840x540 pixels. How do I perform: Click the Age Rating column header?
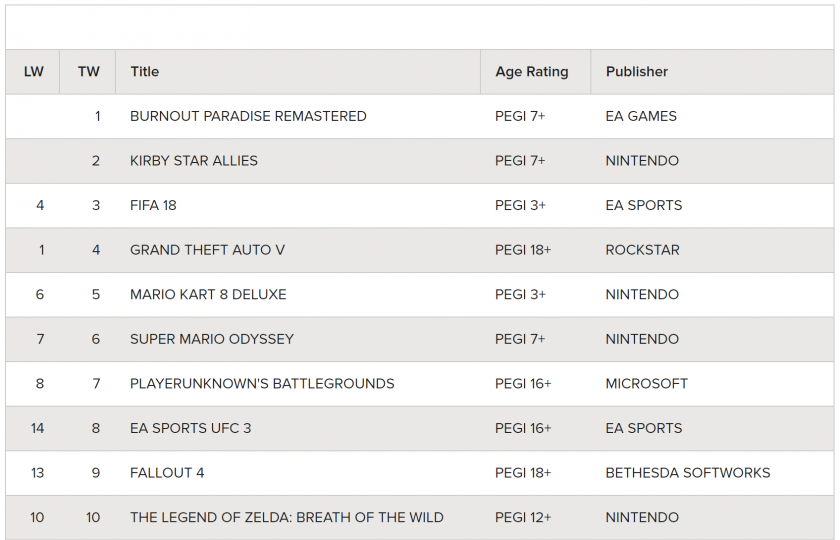(x=531, y=72)
